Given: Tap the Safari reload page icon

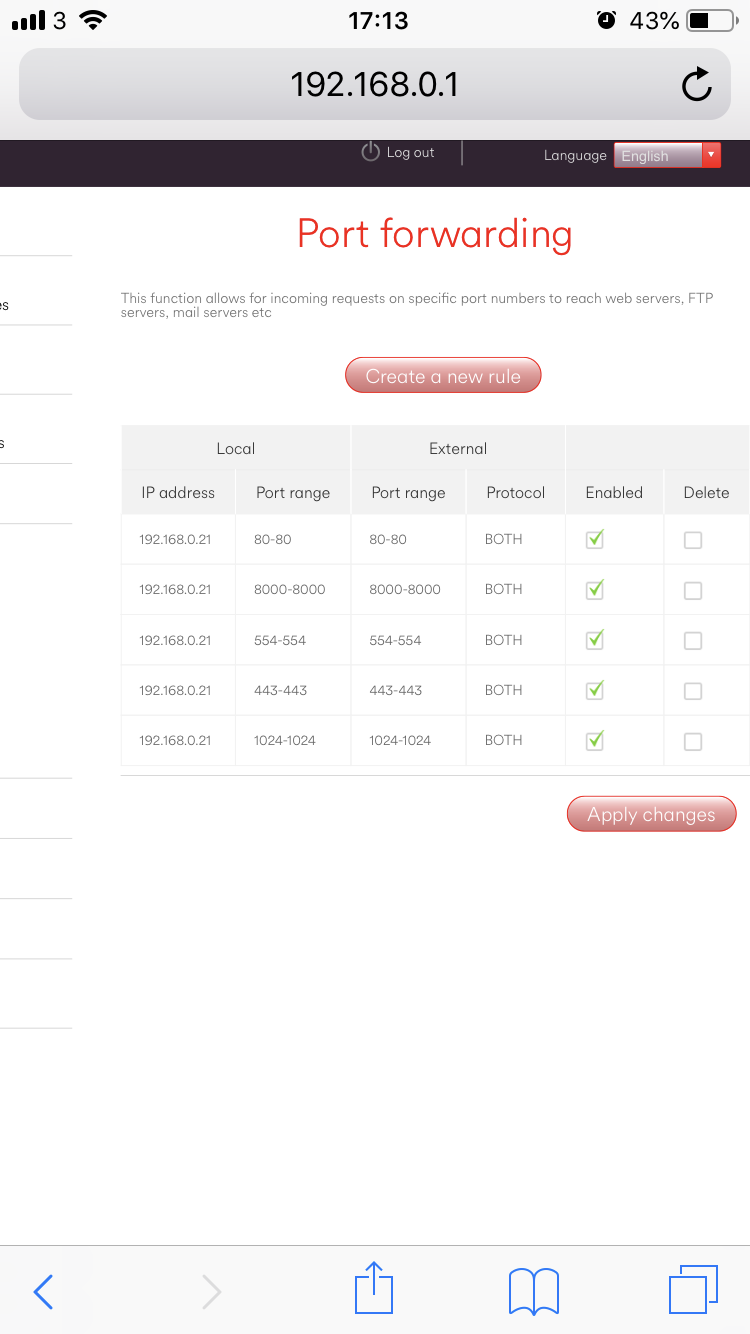Looking at the screenshot, I should [696, 86].
